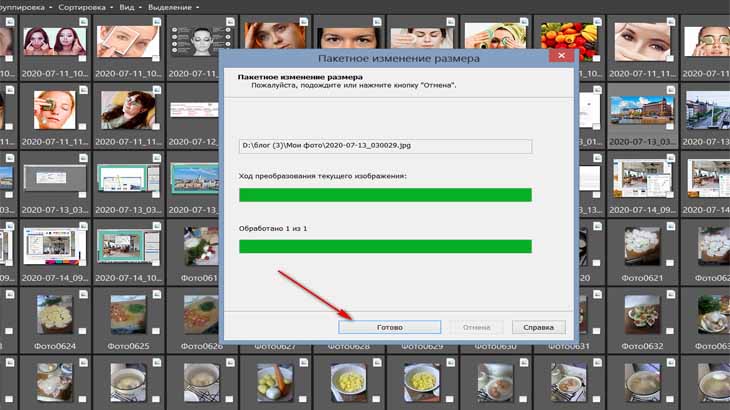This screenshot has width=730, height=410.
Task: Select the two women thumbnail image
Action: coord(54,41)
